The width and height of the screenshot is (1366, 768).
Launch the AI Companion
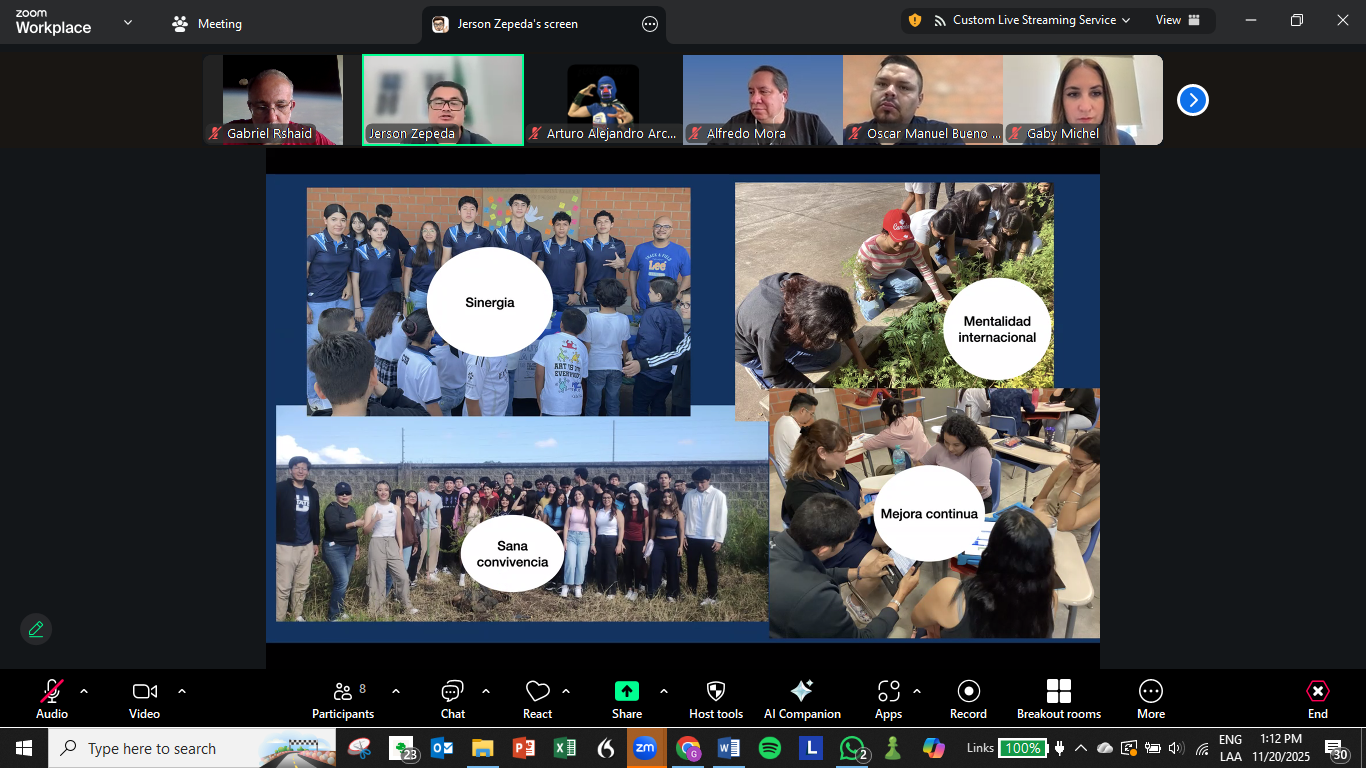801,698
